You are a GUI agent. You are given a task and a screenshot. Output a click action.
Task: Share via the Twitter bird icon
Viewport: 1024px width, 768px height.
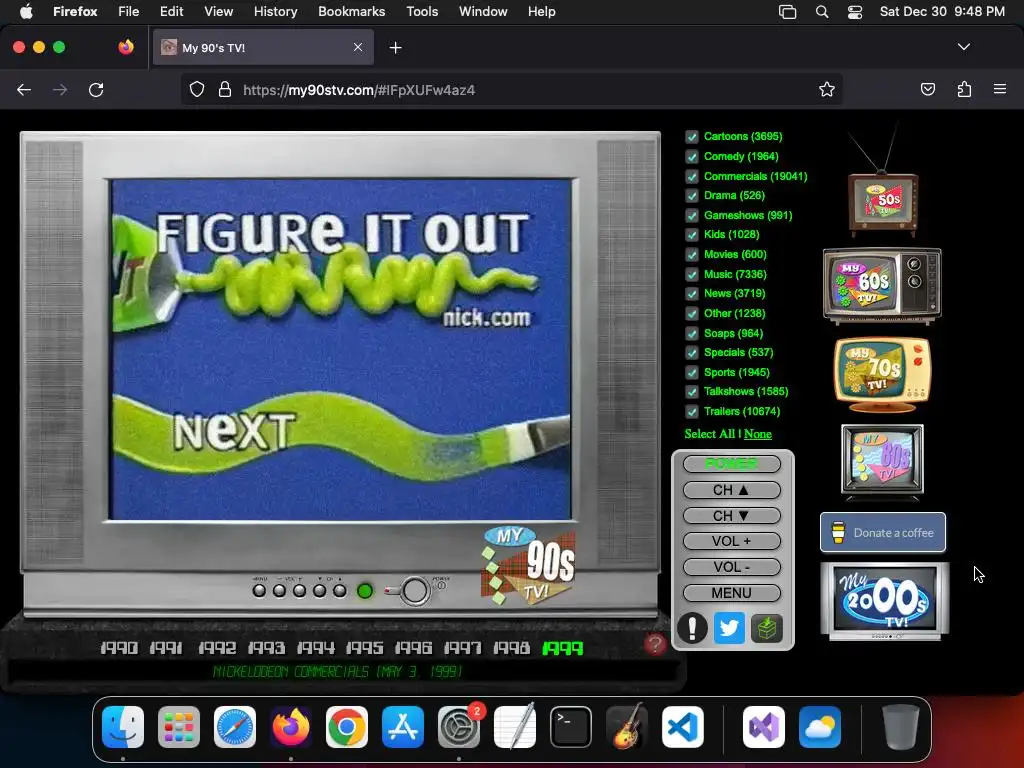point(729,628)
